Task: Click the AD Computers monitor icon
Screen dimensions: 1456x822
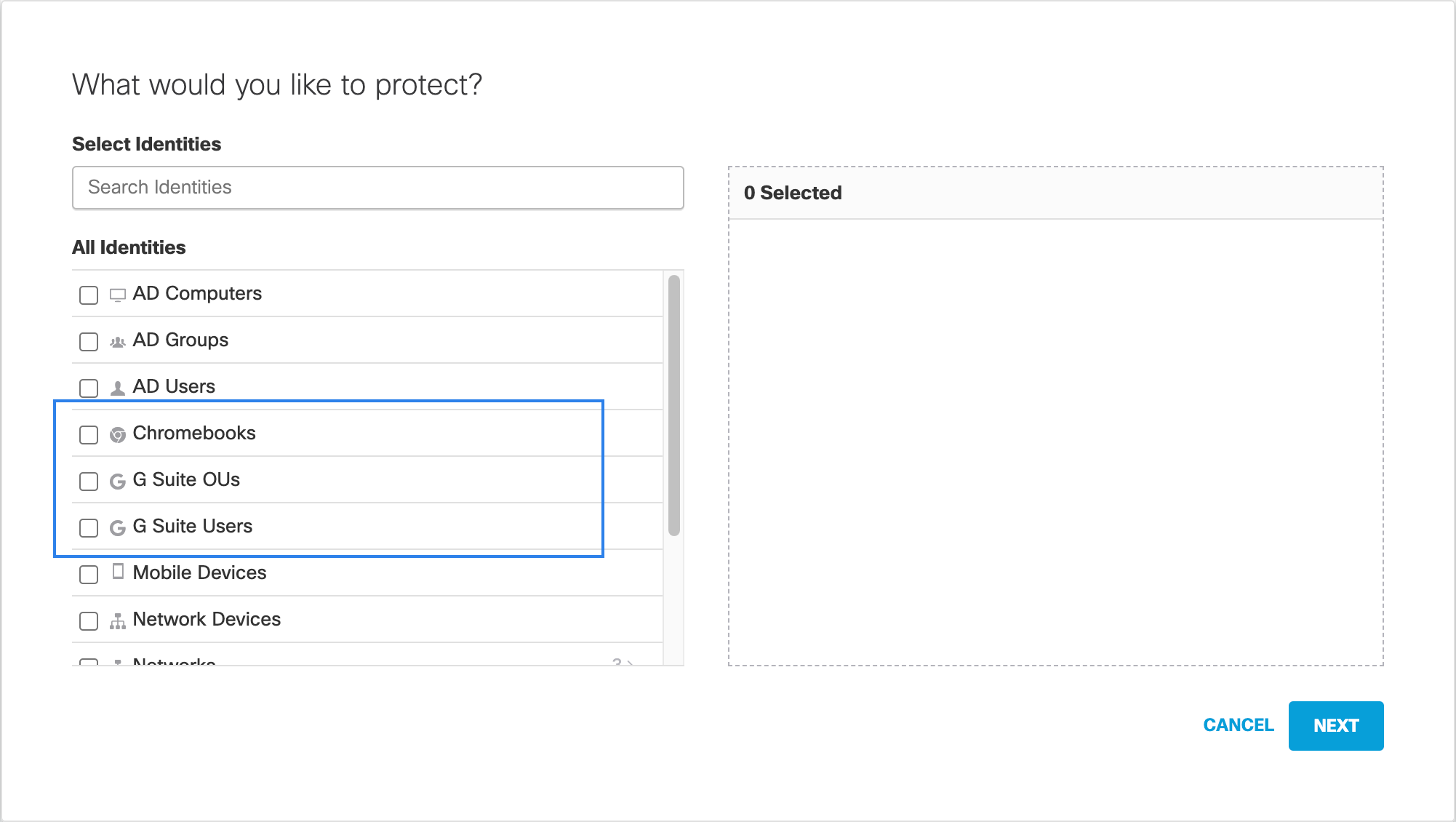Action: 117,295
